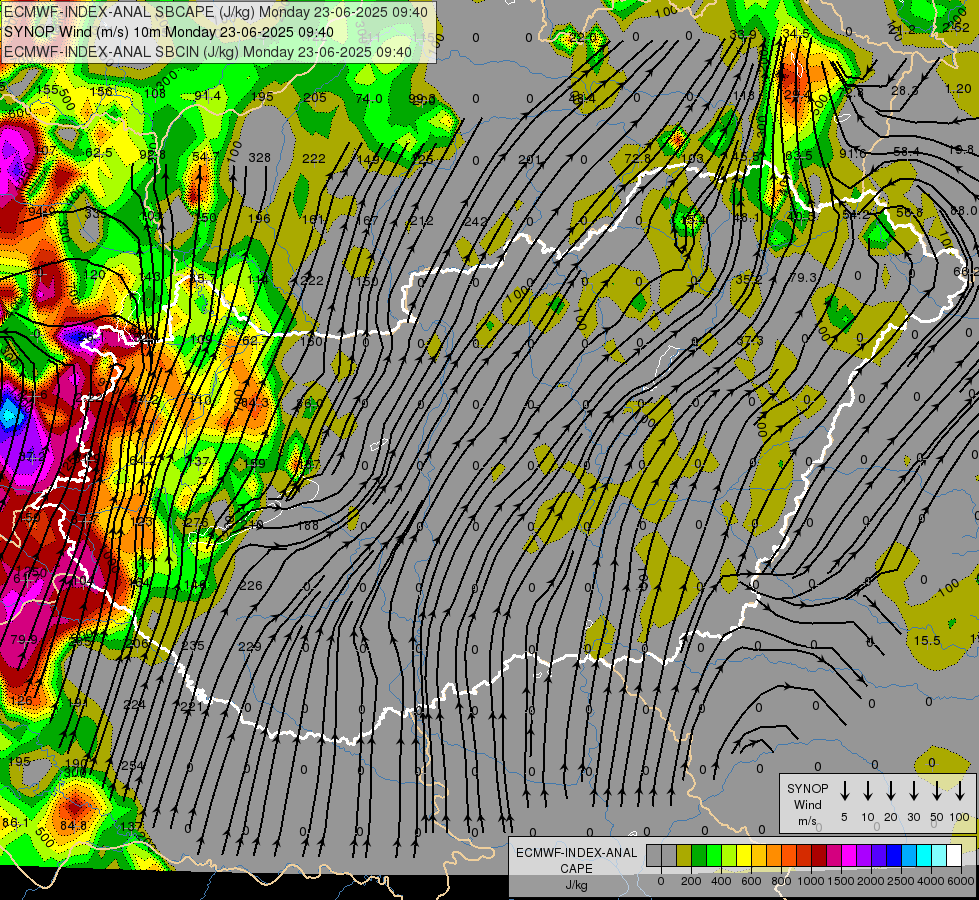Pick the pure blue swatch in the CAPE legend

coord(893,856)
